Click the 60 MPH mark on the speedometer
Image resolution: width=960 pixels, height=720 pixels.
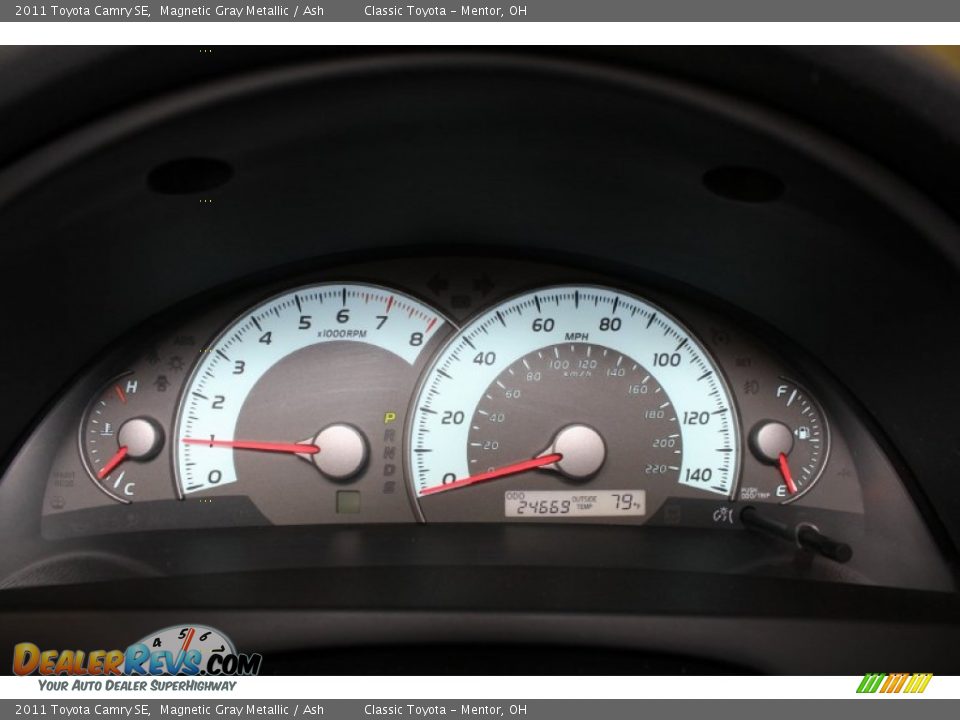point(542,325)
